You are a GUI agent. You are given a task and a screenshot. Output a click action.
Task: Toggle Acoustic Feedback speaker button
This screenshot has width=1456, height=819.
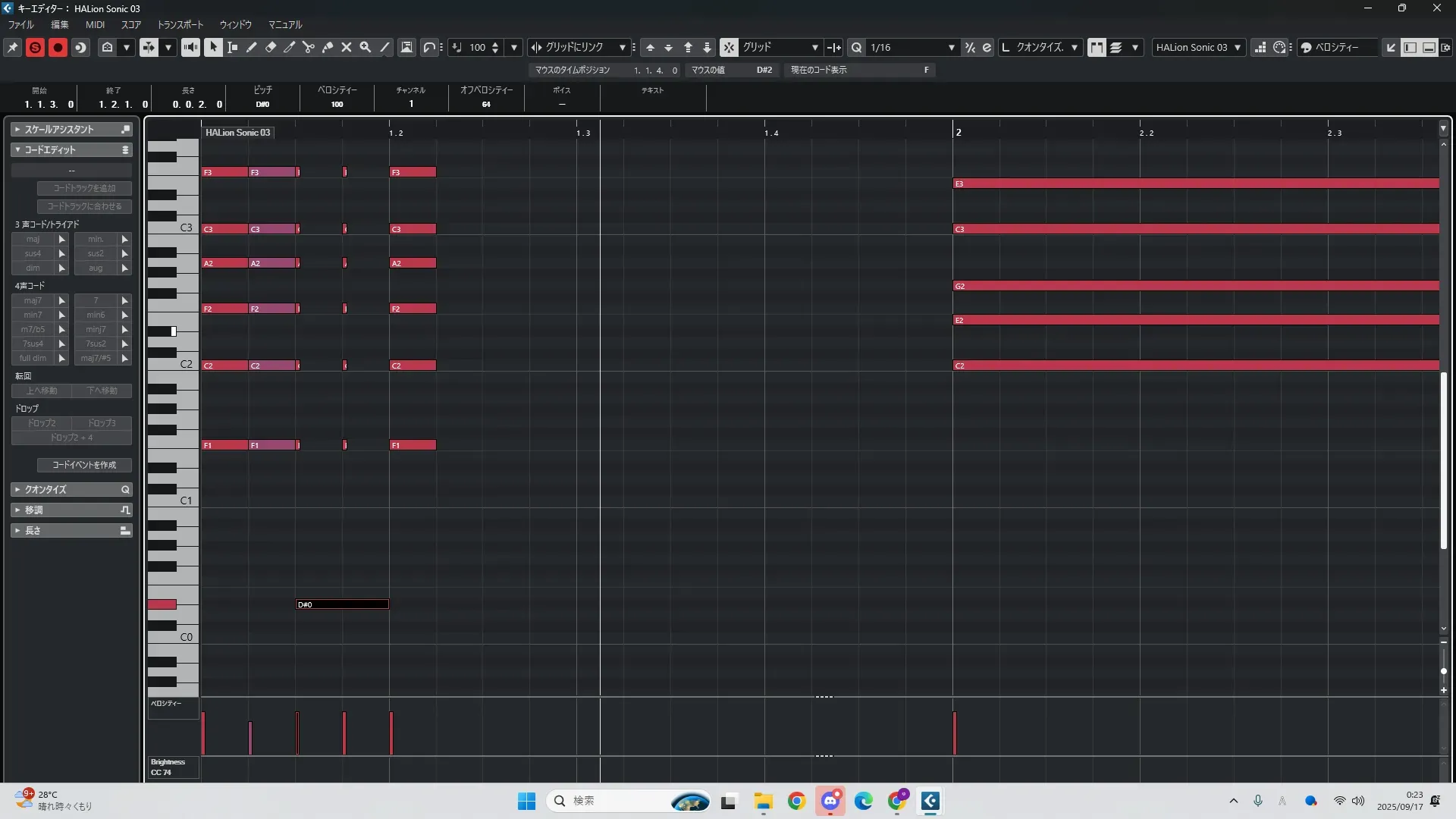pos(190,47)
